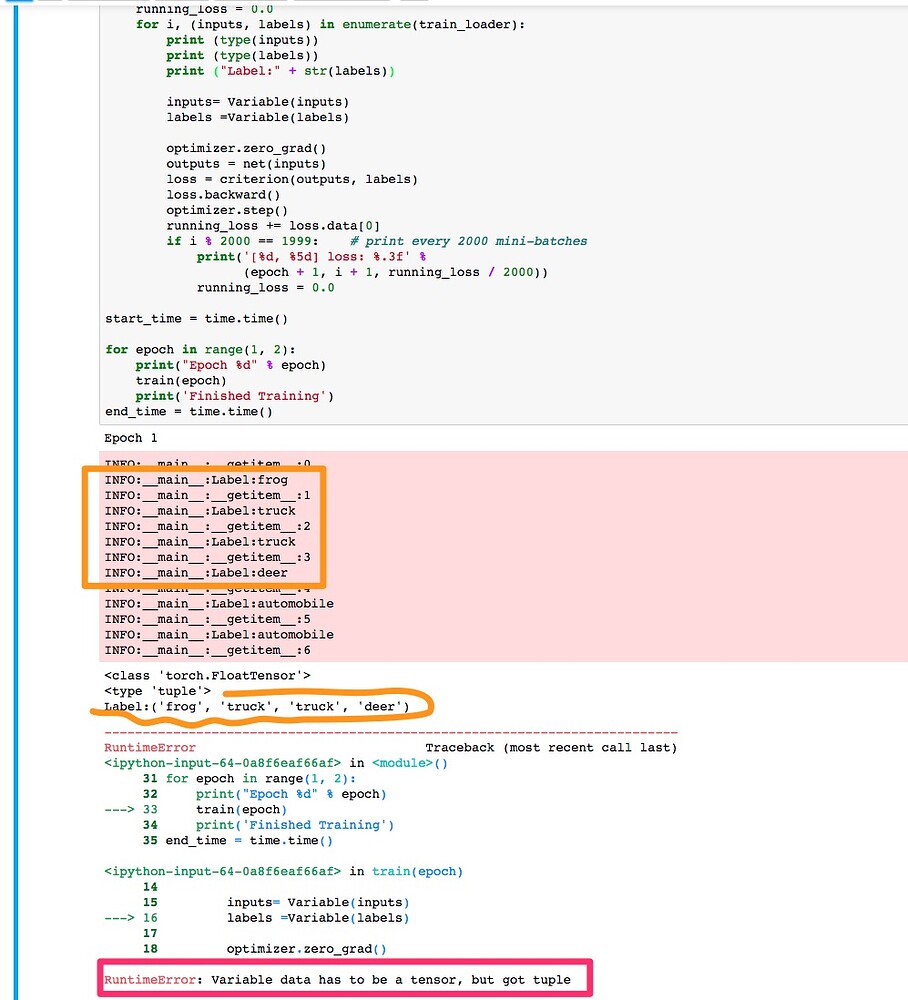Image resolution: width=908 pixels, height=1000 pixels.
Task: Select the pink-boxed RuntimeError message
Action: (344, 979)
